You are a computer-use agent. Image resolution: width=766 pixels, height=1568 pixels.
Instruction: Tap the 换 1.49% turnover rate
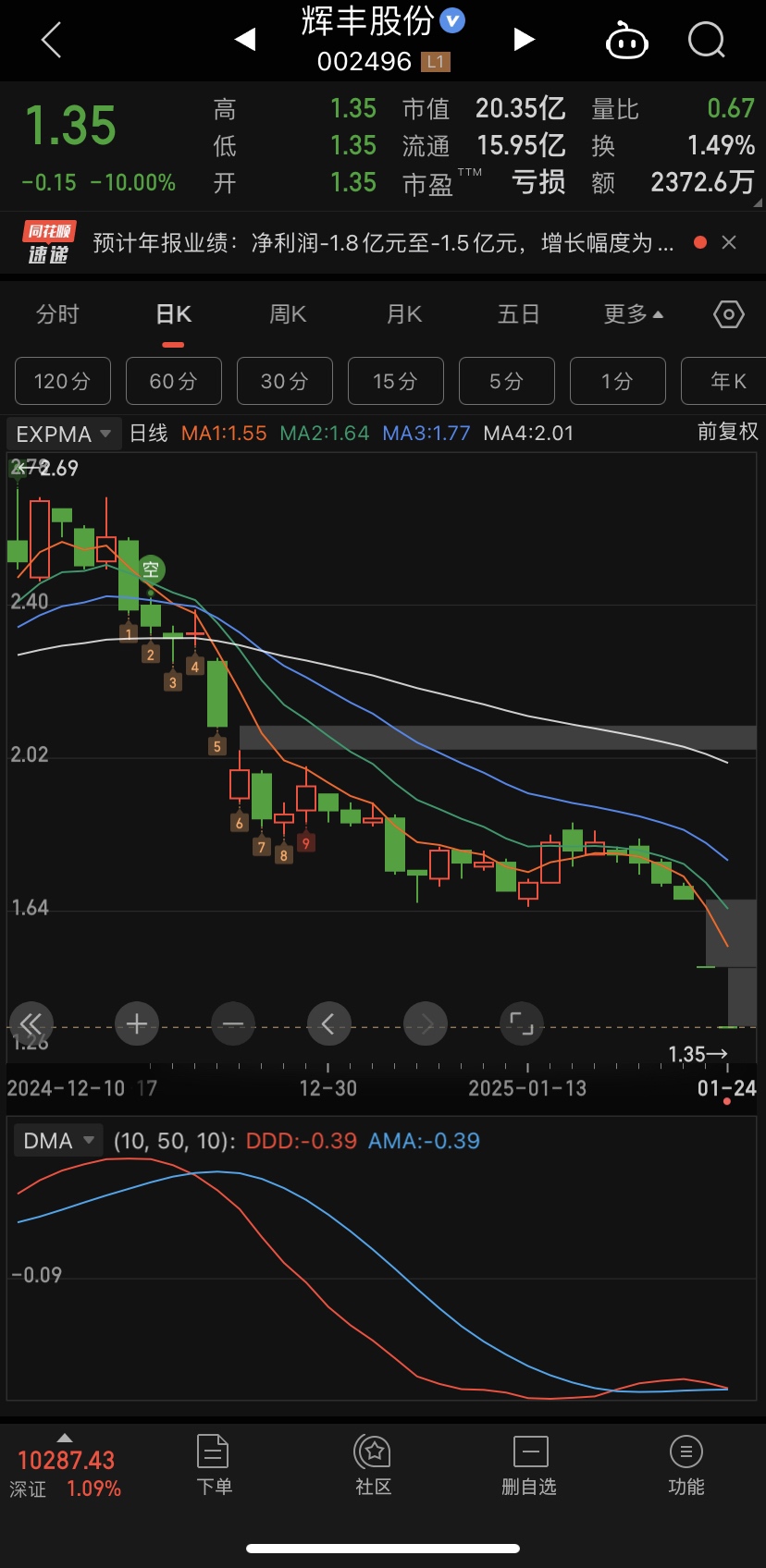tap(722, 145)
